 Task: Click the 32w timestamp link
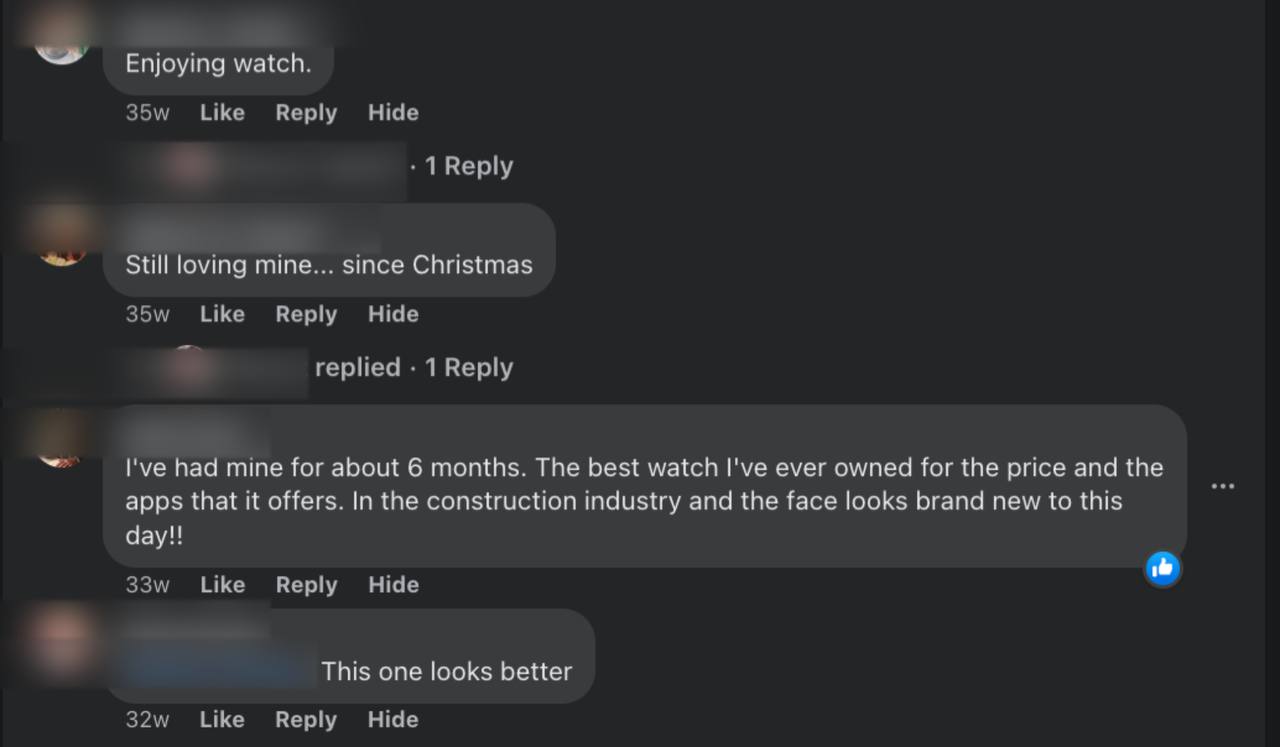click(147, 720)
